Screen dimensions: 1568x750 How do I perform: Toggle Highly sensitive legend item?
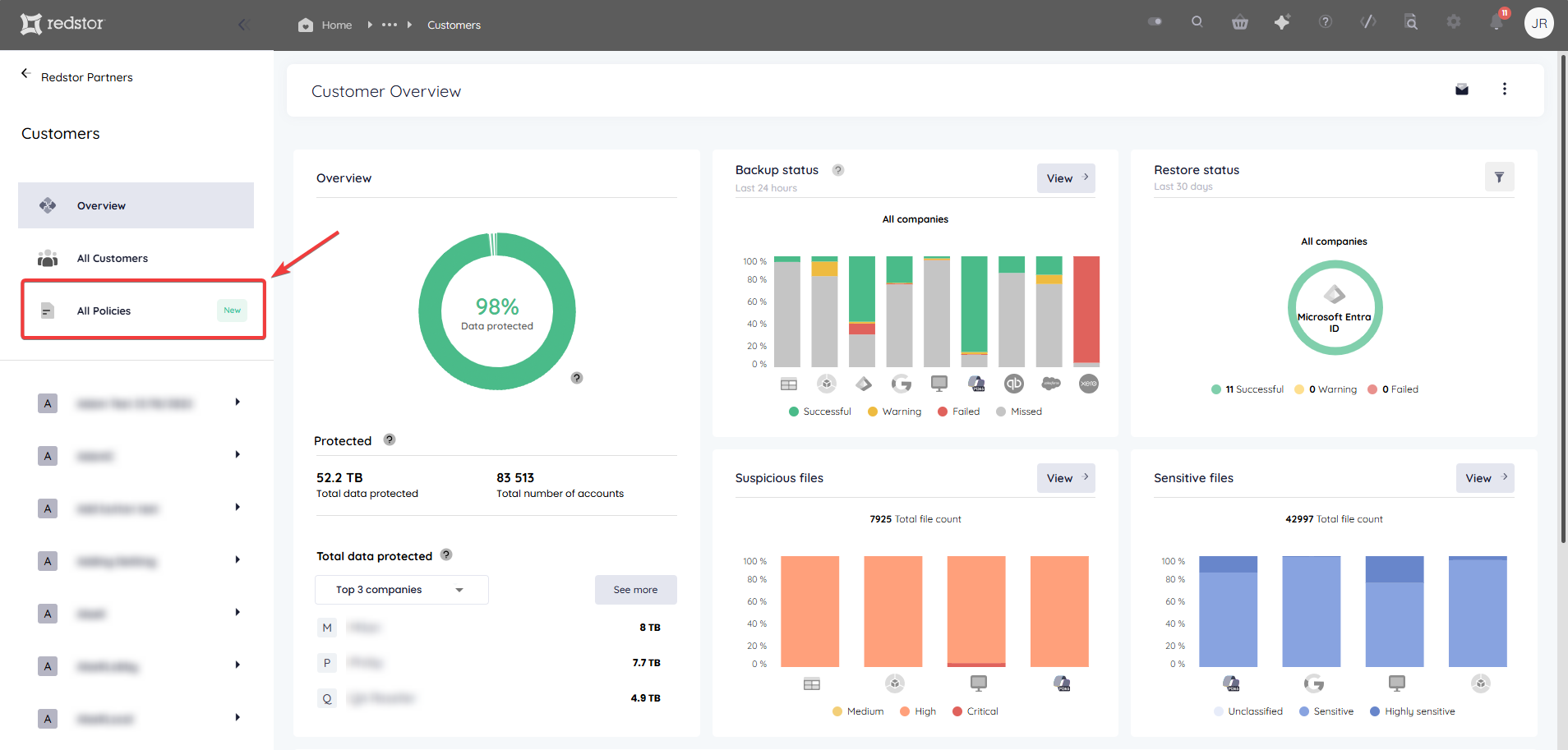click(x=1412, y=711)
